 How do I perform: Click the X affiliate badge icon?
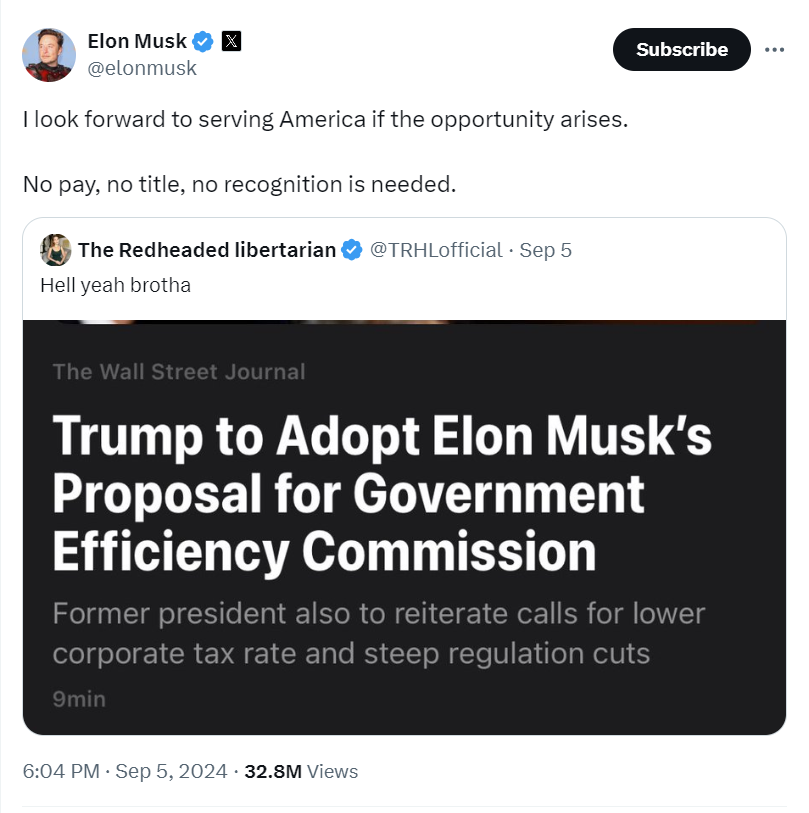tap(231, 42)
